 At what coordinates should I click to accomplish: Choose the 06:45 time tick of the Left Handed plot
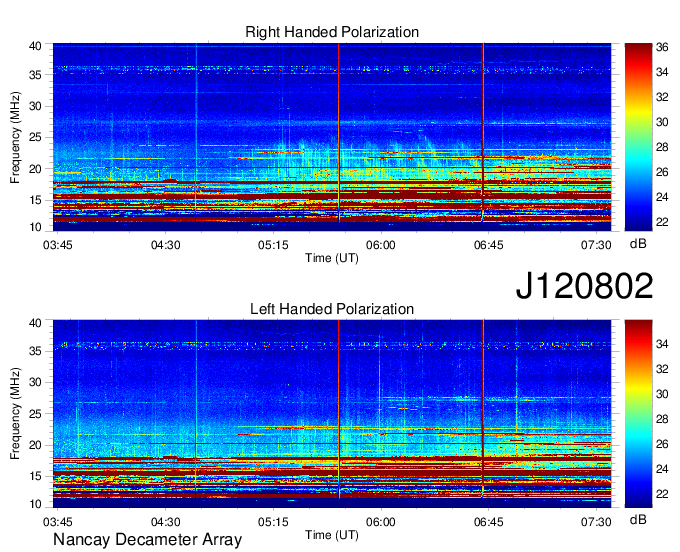point(489,522)
